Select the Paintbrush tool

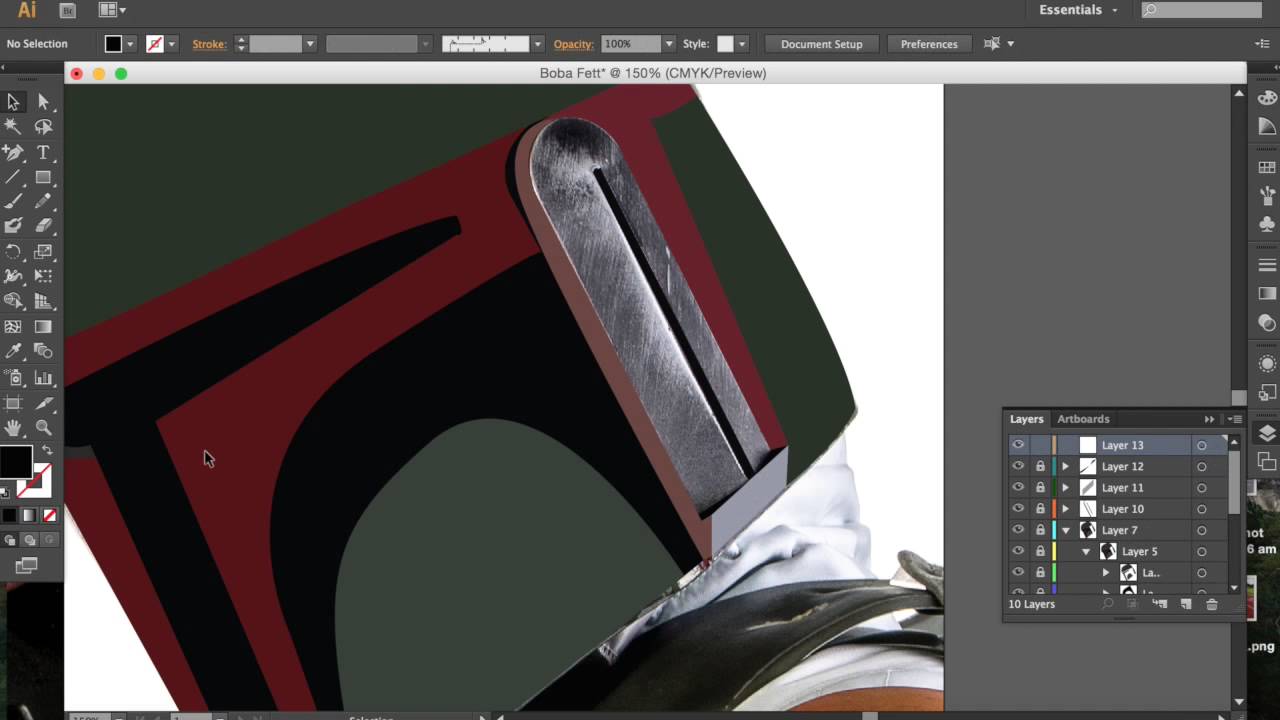(x=13, y=202)
